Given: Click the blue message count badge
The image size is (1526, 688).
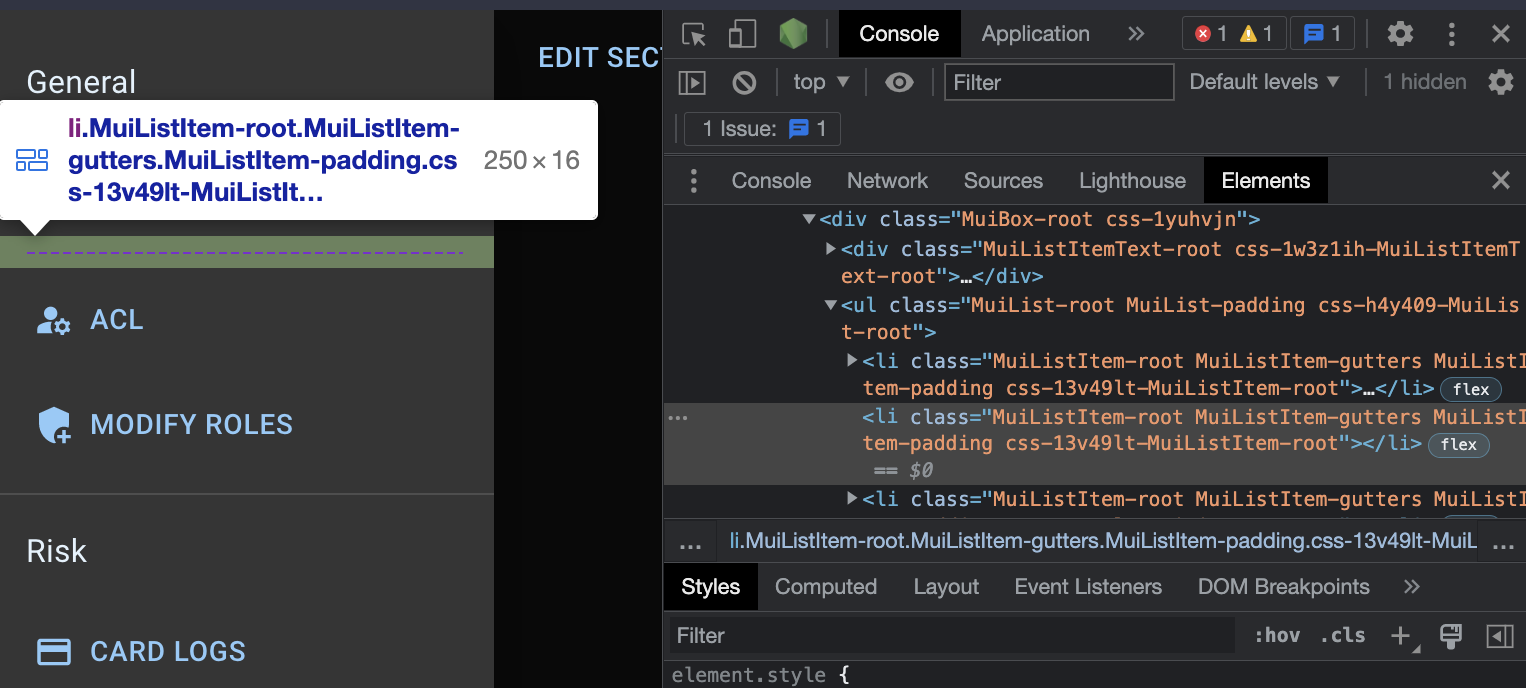Looking at the screenshot, I should (x=1323, y=34).
